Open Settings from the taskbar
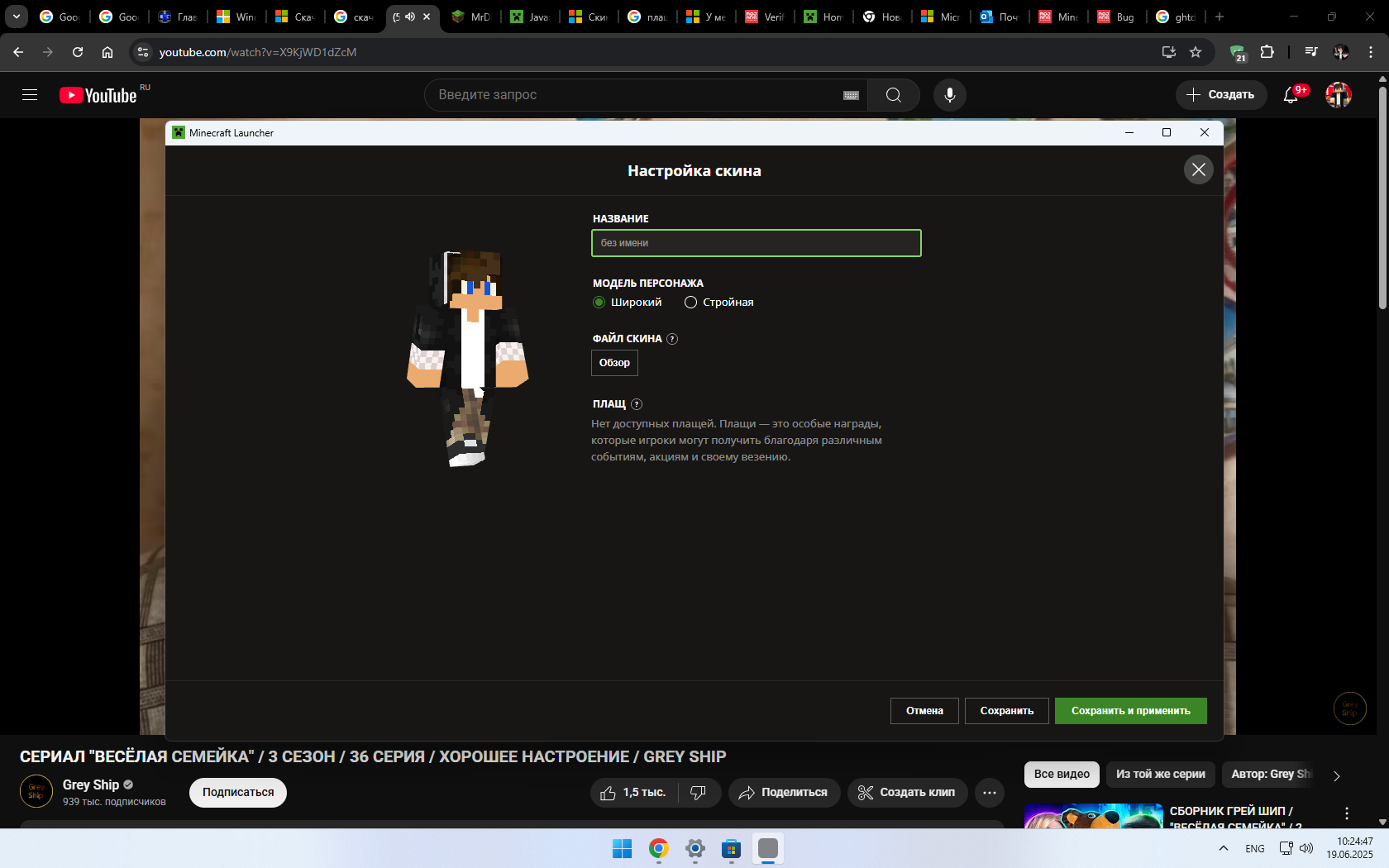Viewport: 1389px width, 868px height. pyautogui.click(x=695, y=849)
